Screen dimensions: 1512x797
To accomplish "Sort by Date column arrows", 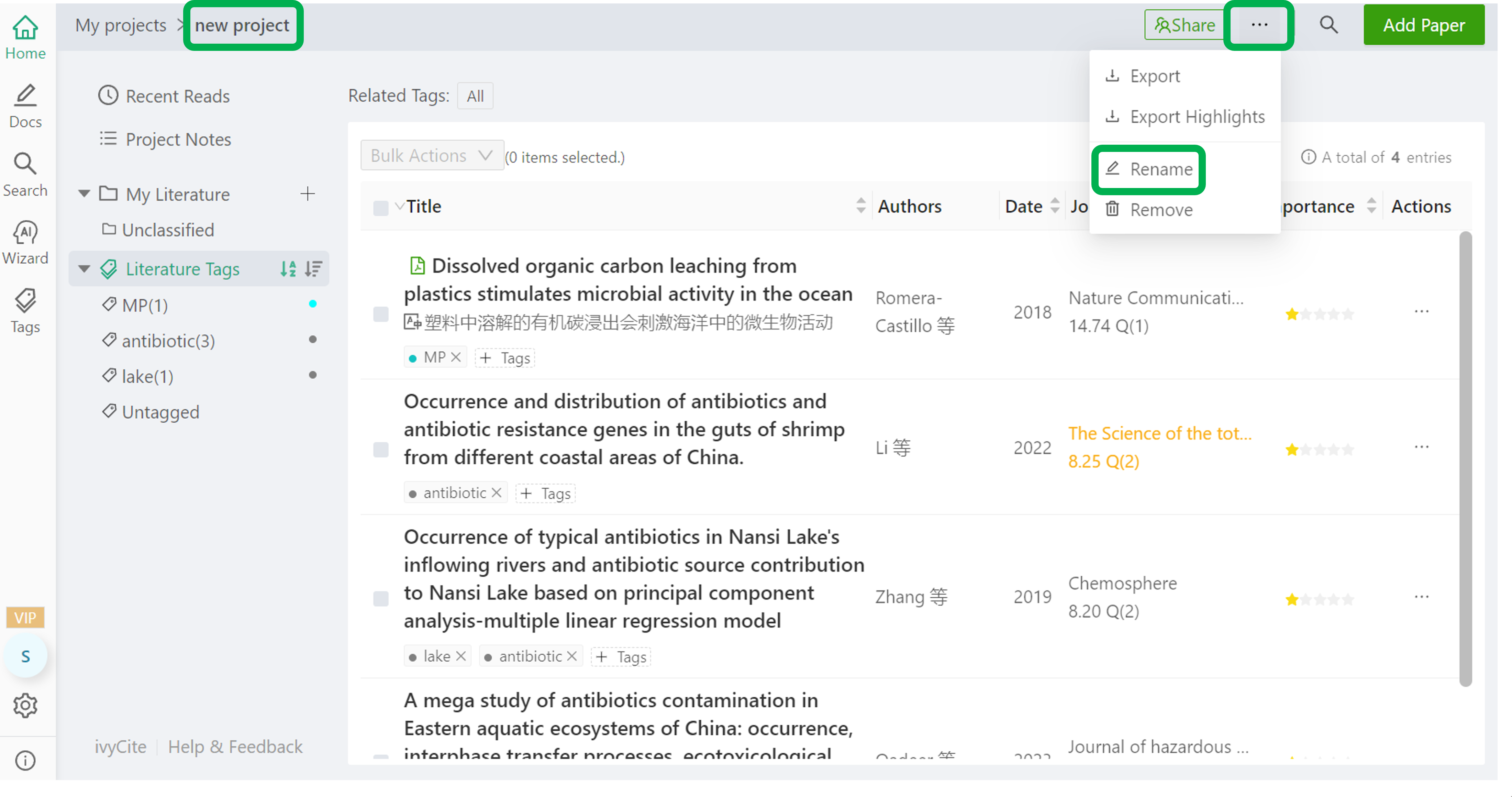I will 1055,206.
